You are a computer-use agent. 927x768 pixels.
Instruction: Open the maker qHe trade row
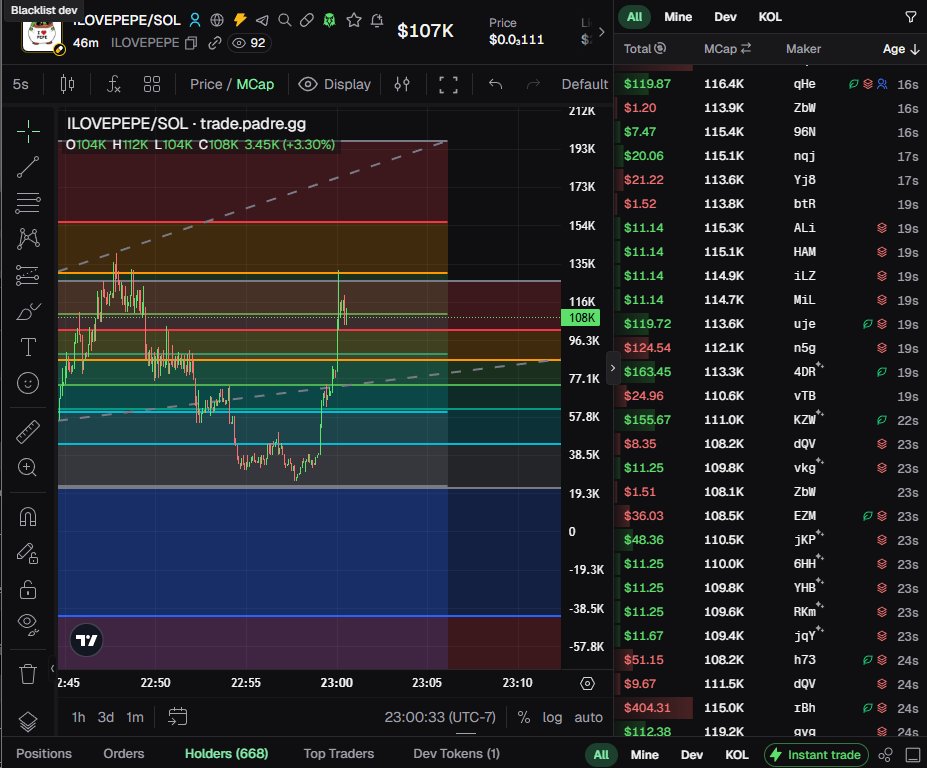tap(770, 84)
